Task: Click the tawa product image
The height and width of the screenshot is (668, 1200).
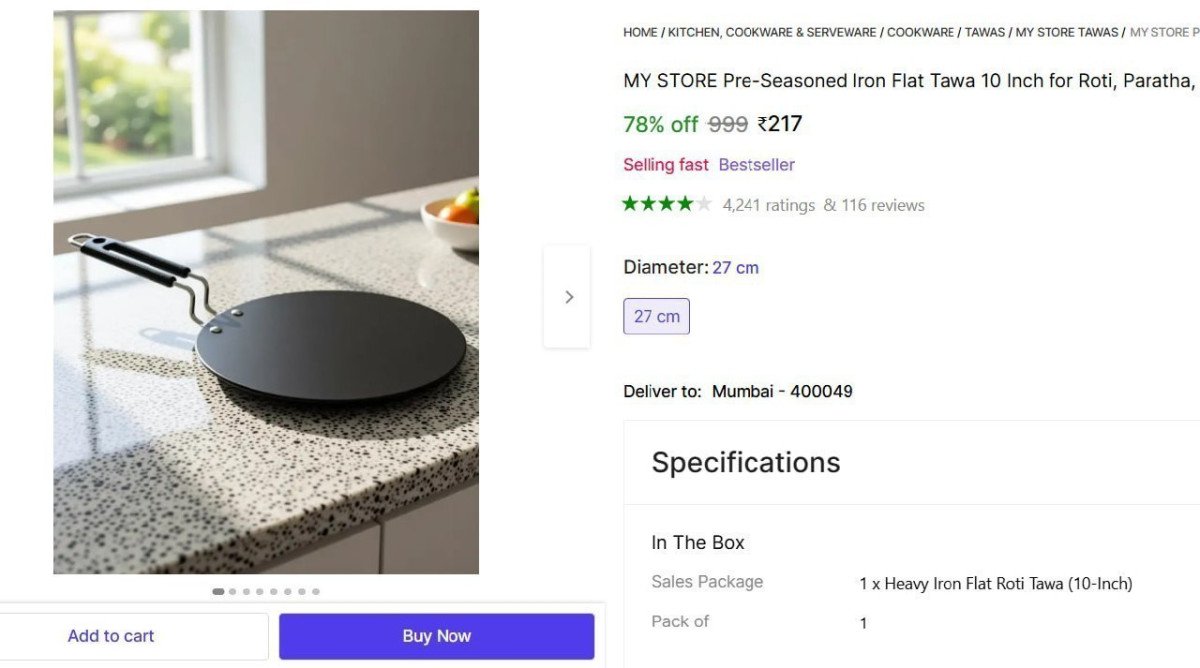Action: coord(265,295)
